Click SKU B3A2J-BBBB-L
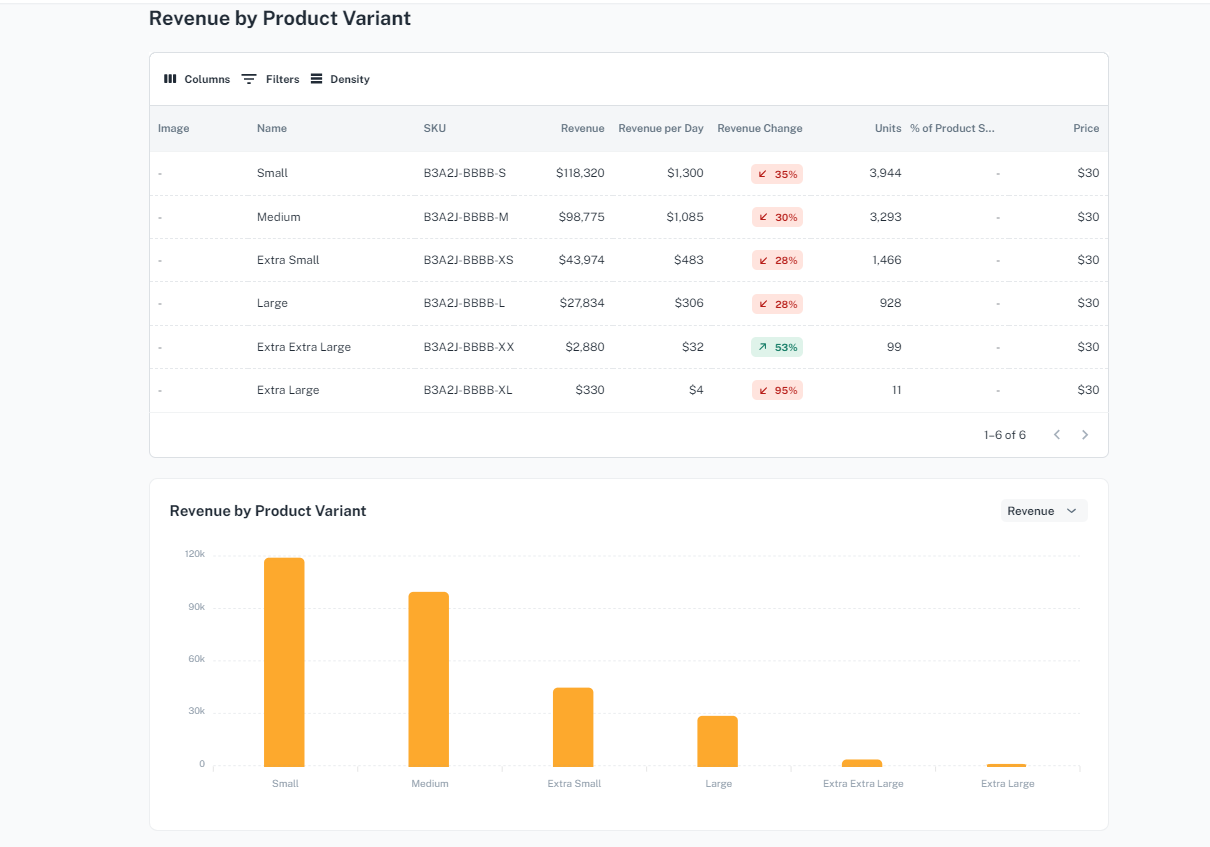Screen dimensions: 1210x847 click(x=465, y=303)
